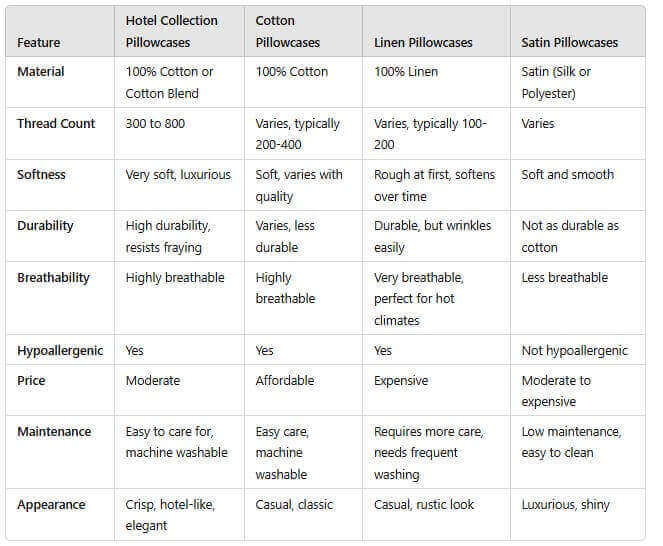Select the Cotton Pillowcases column header
This screenshot has width=663, height=546.
pos(289,31)
